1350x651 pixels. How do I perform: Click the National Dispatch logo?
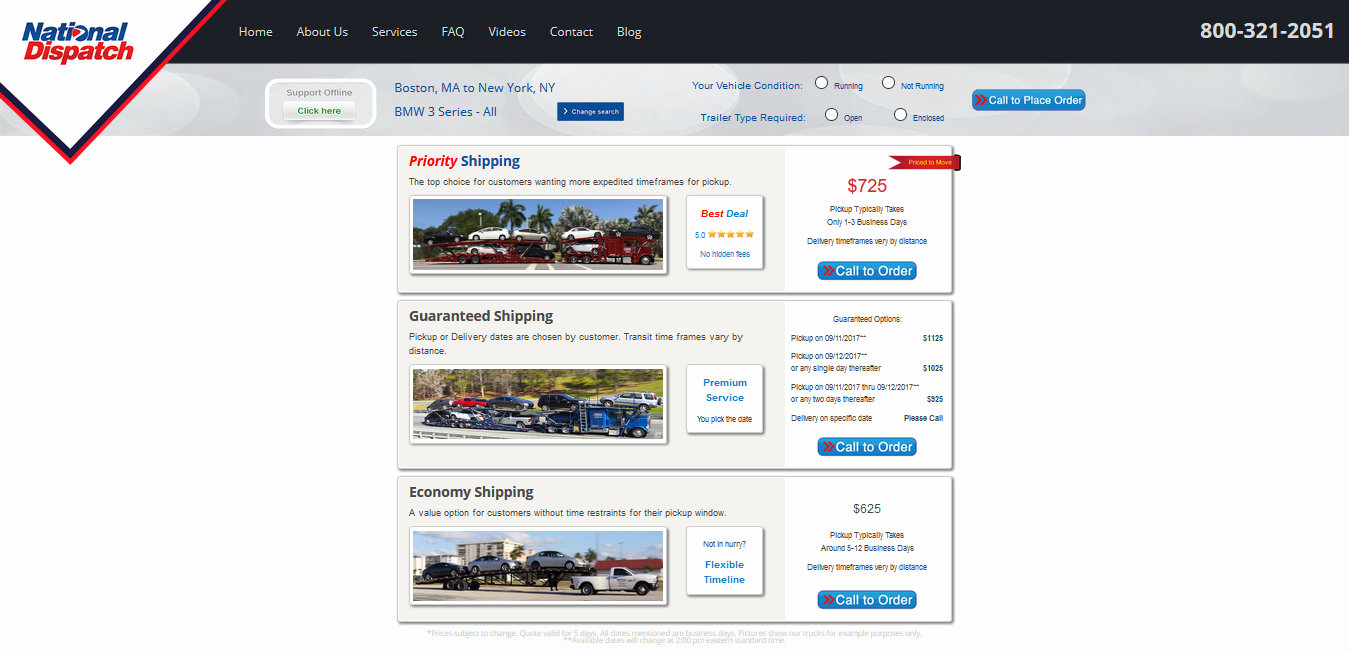point(77,42)
